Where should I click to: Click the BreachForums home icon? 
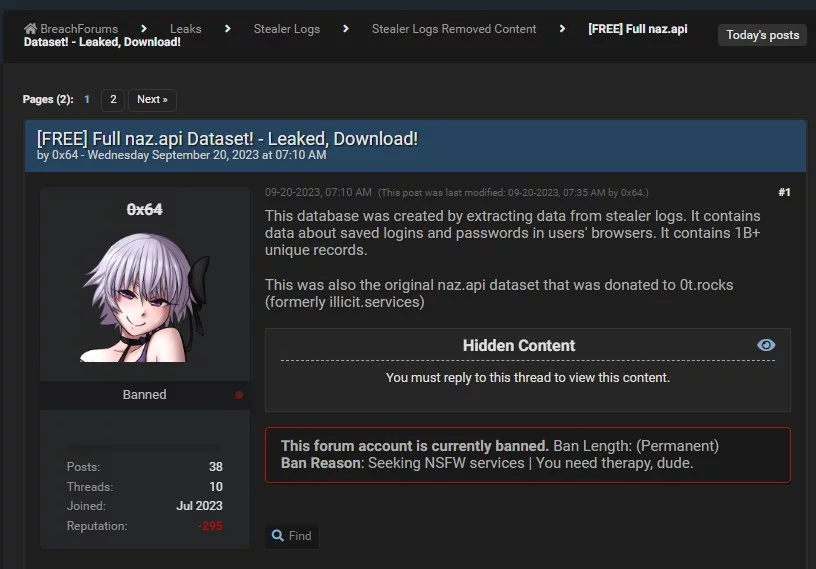(x=31, y=28)
